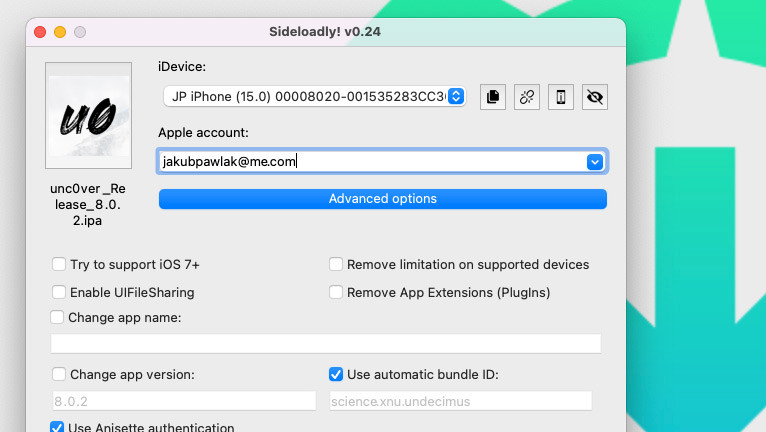Click the unc0ver IPA thumbnail image
This screenshot has height=432, width=766.
pyautogui.click(x=88, y=115)
